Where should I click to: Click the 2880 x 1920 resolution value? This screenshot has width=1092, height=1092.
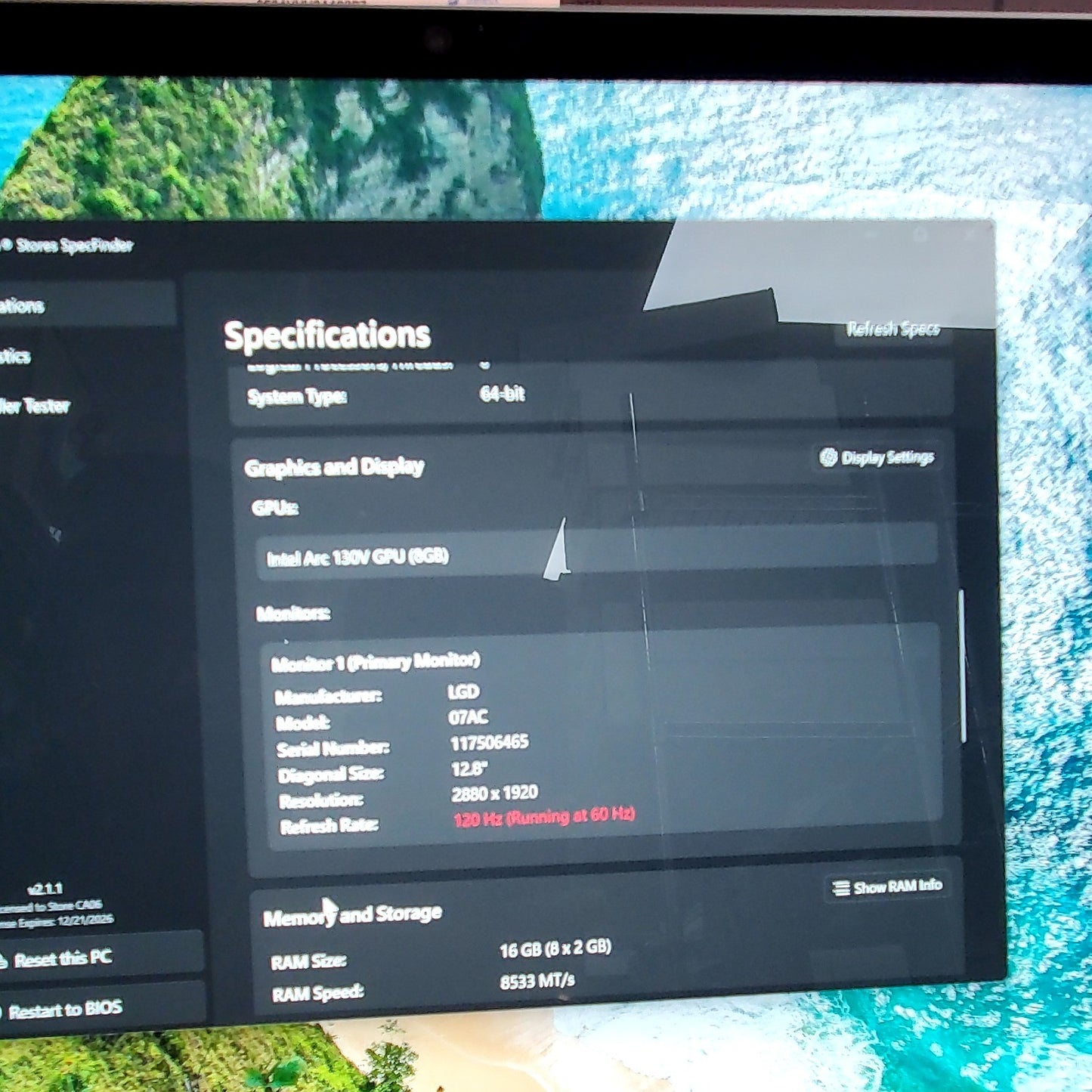(x=495, y=793)
